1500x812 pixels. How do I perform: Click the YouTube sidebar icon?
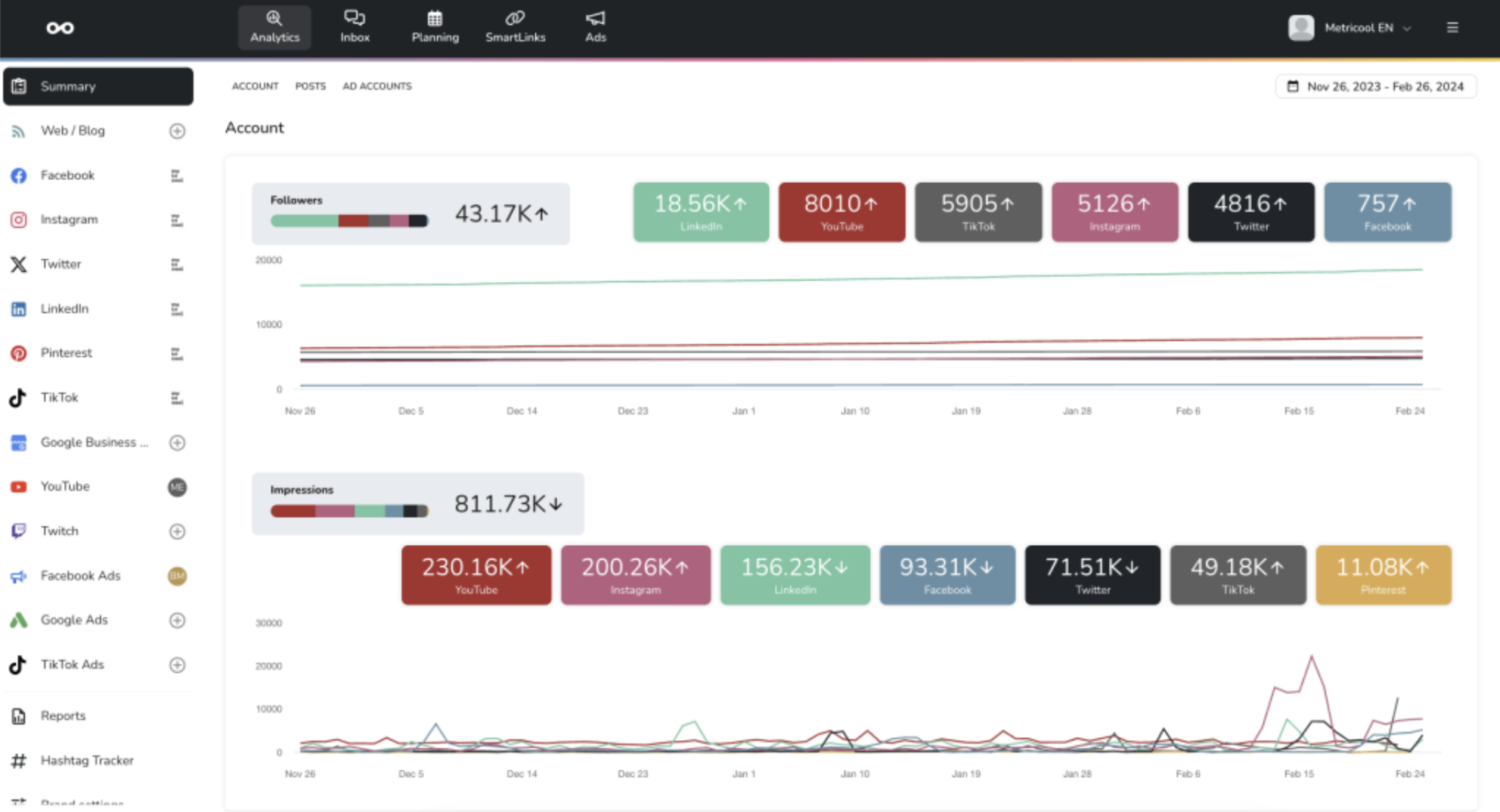tap(18, 487)
